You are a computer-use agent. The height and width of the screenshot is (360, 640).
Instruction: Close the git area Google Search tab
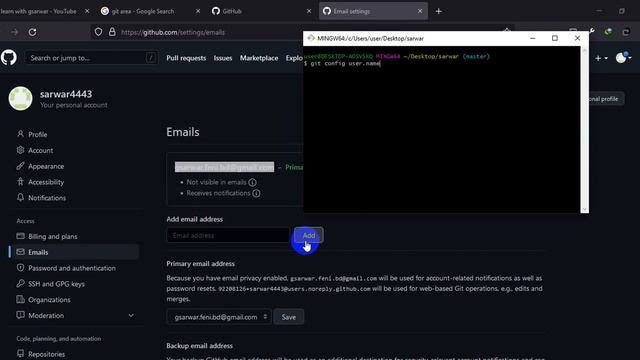pos(198,11)
